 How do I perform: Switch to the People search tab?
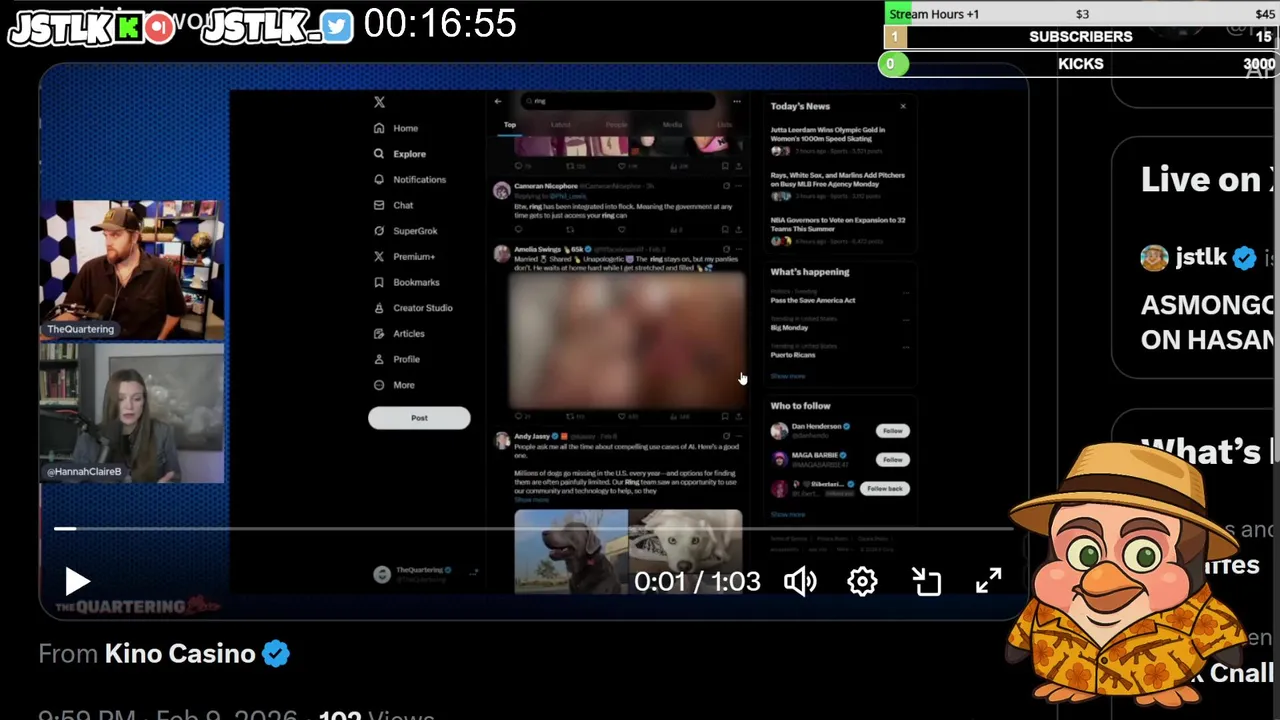pyautogui.click(x=617, y=125)
